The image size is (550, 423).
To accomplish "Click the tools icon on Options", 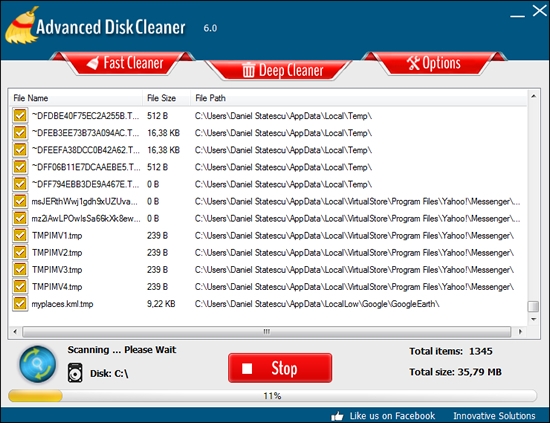I will [x=413, y=63].
